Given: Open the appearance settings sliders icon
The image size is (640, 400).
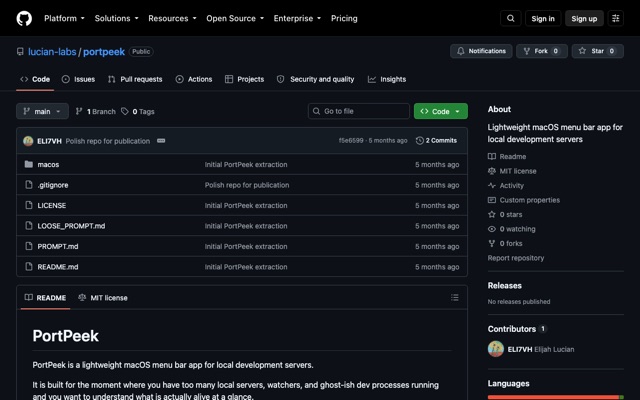Looking at the screenshot, I should 616,18.
